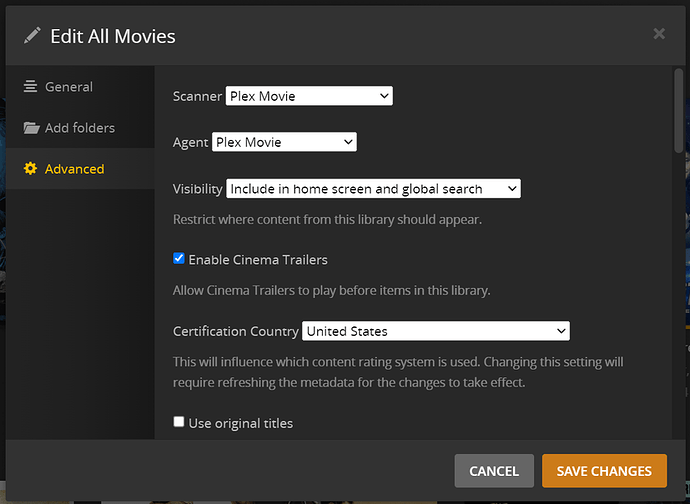690x504 pixels.
Task: Click the Edit All Movies title text
Action: (113, 37)
